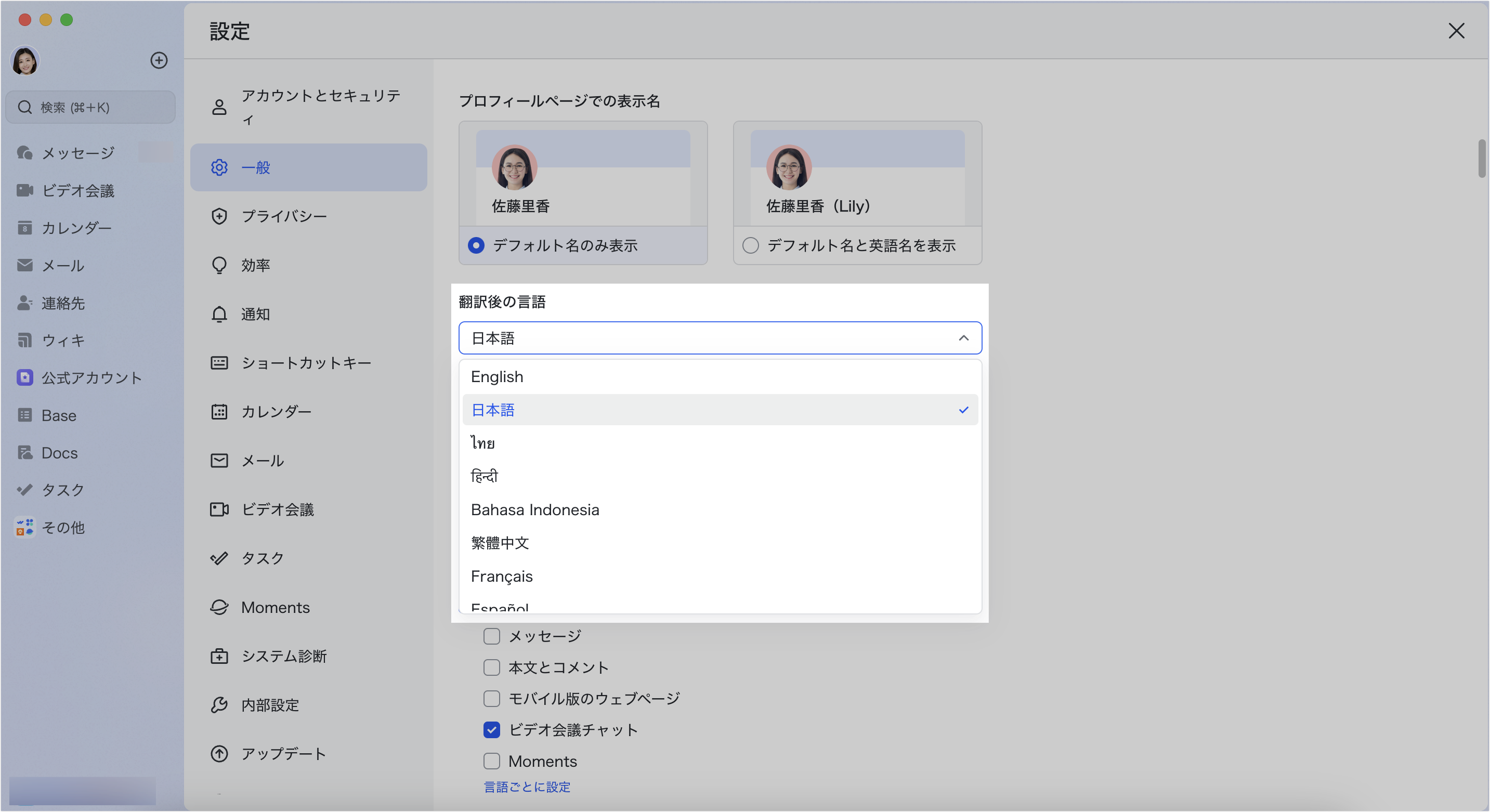
Task: Click the 言語ごとに設定 link
Action: click(526, 787)
